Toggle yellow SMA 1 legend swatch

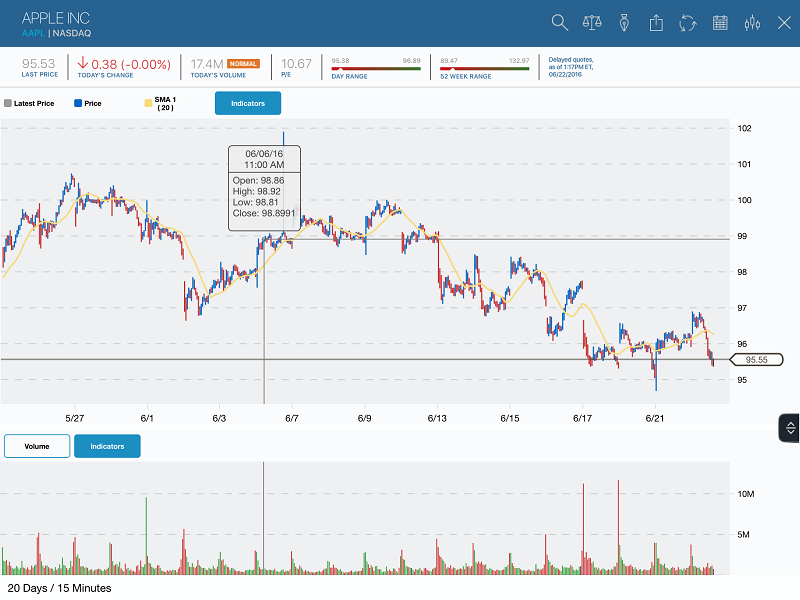(148, 103)
